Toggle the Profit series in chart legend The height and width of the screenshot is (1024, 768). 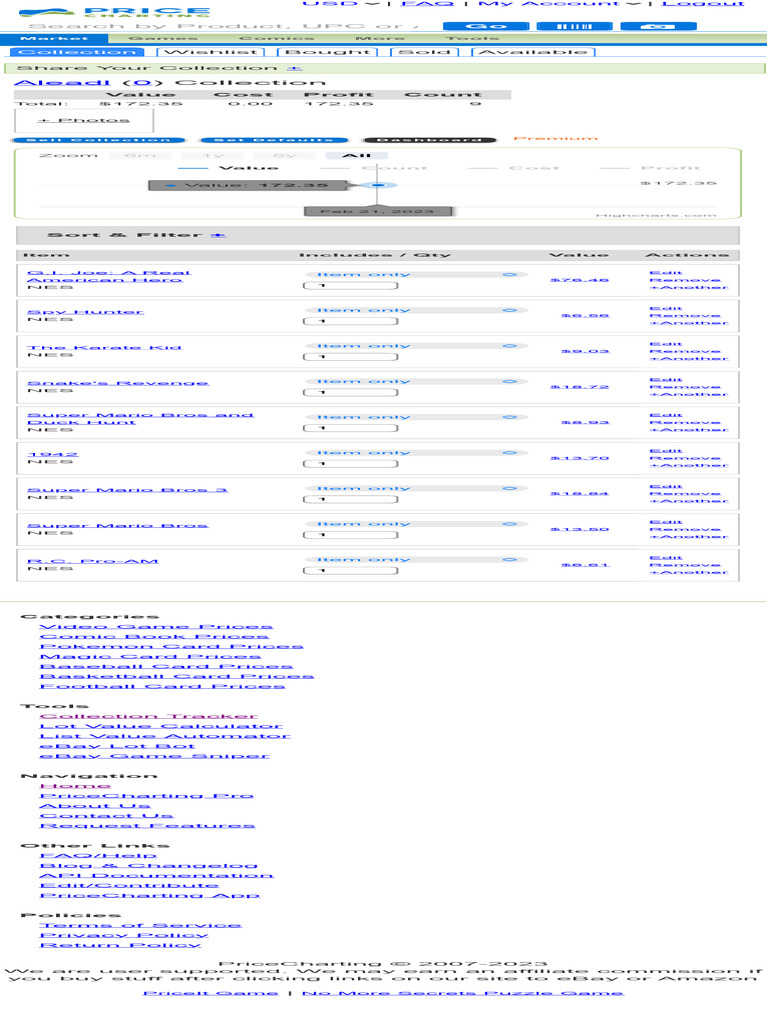coord(650,168)
